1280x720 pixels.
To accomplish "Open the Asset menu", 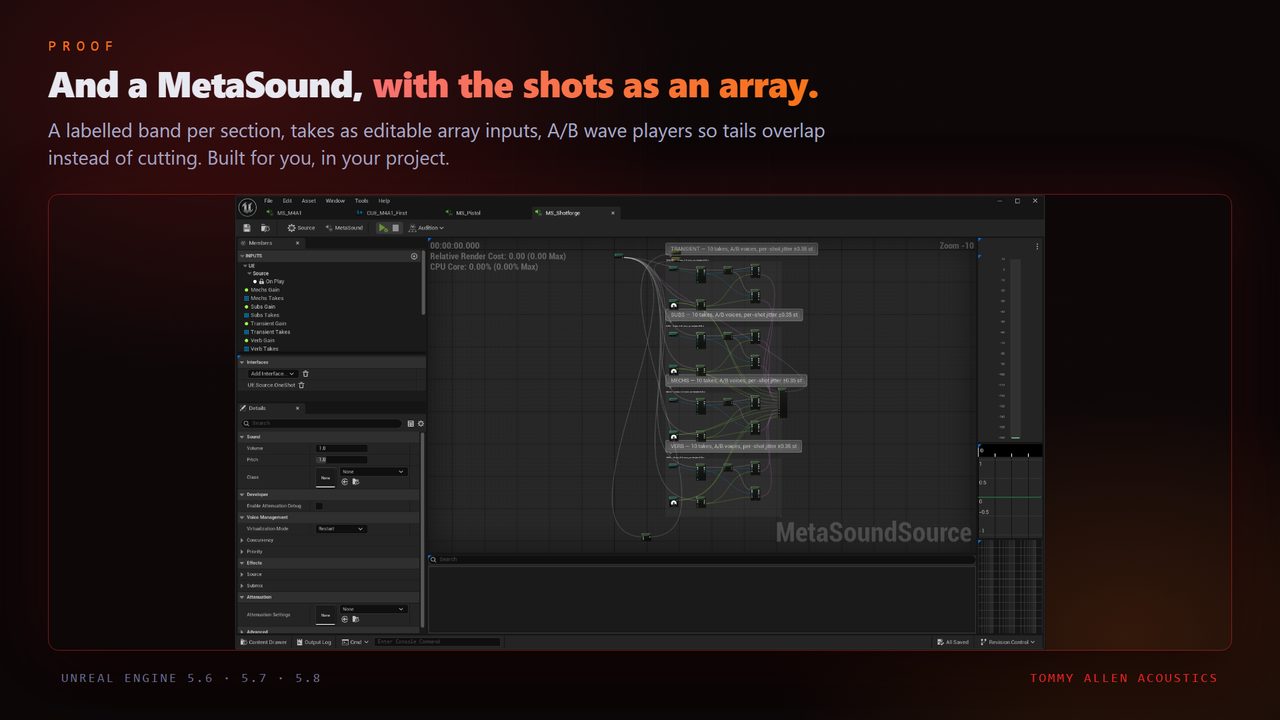I will click(309, 201).
